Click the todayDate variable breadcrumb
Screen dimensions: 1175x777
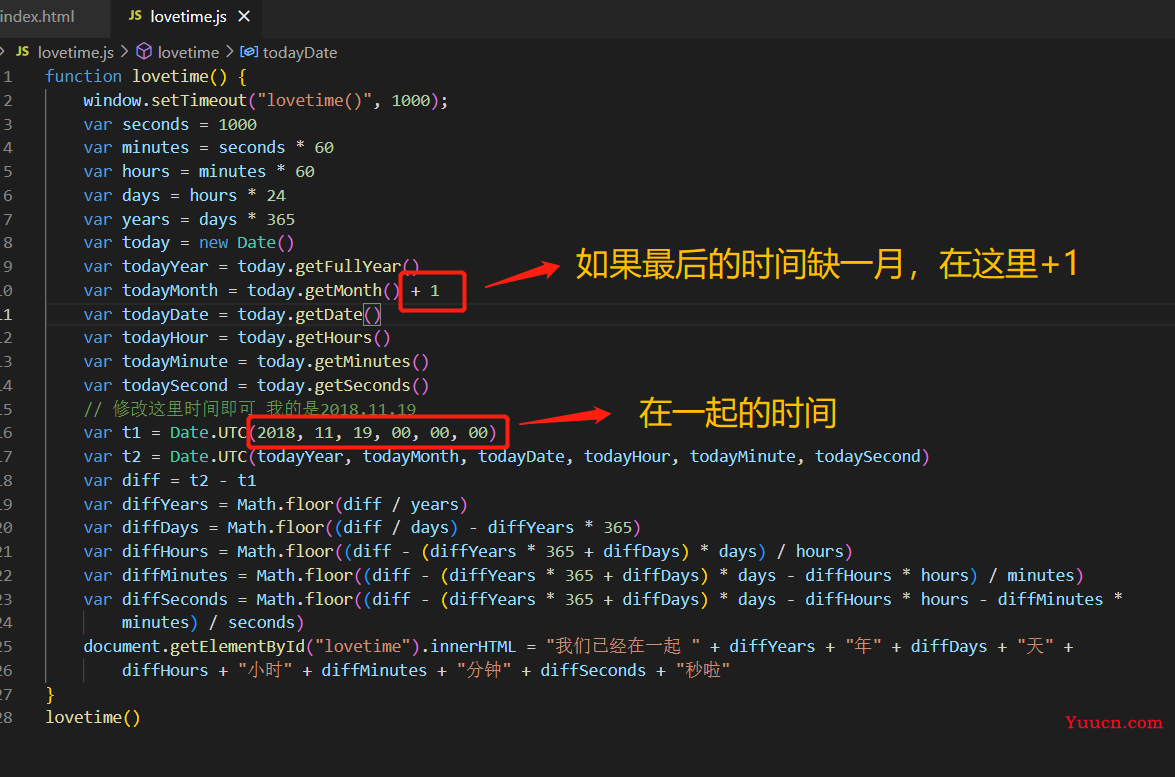coord(300,52)
